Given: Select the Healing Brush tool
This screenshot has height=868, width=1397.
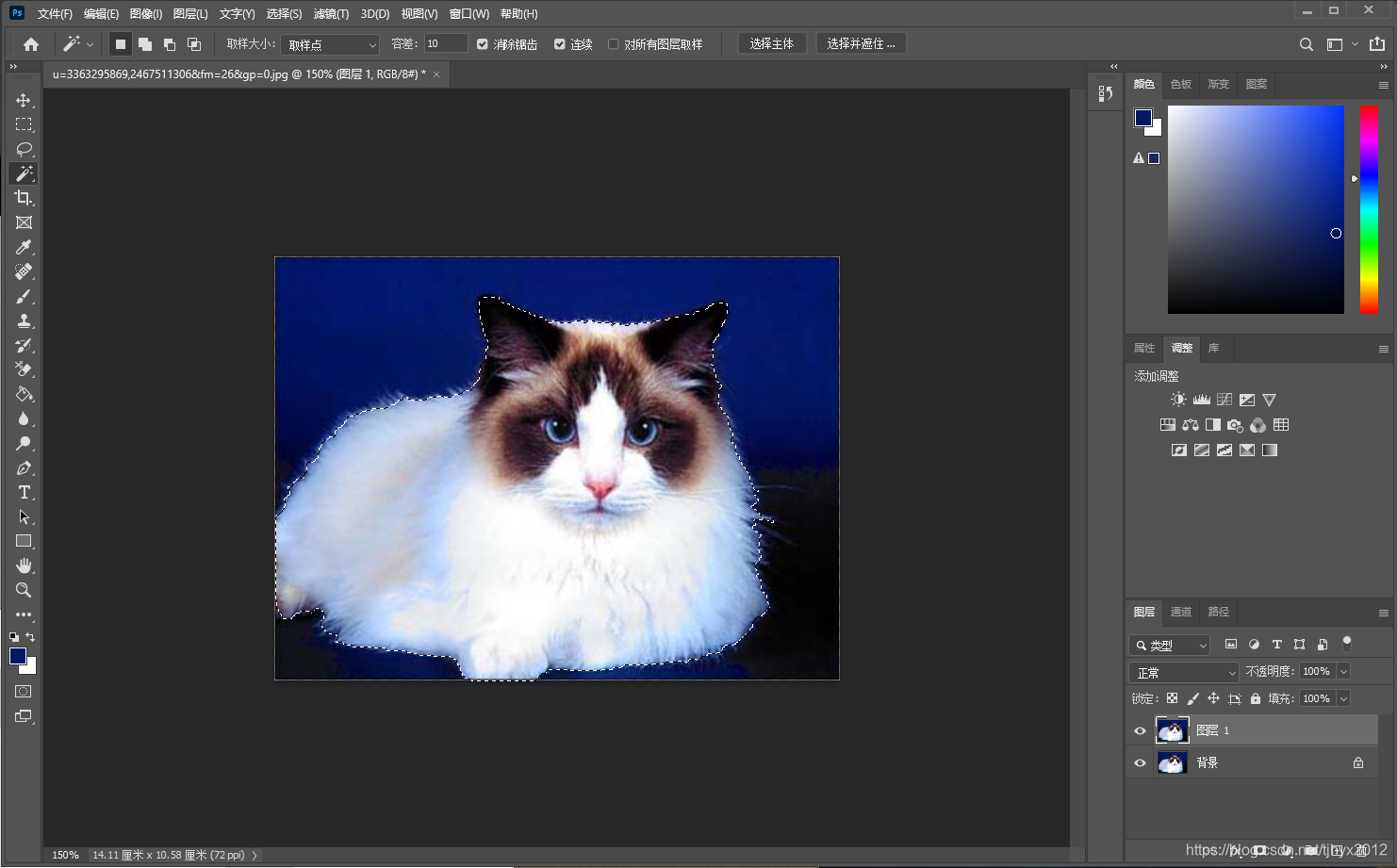Looking at the screenshot, I should click(x=24, y=271).
